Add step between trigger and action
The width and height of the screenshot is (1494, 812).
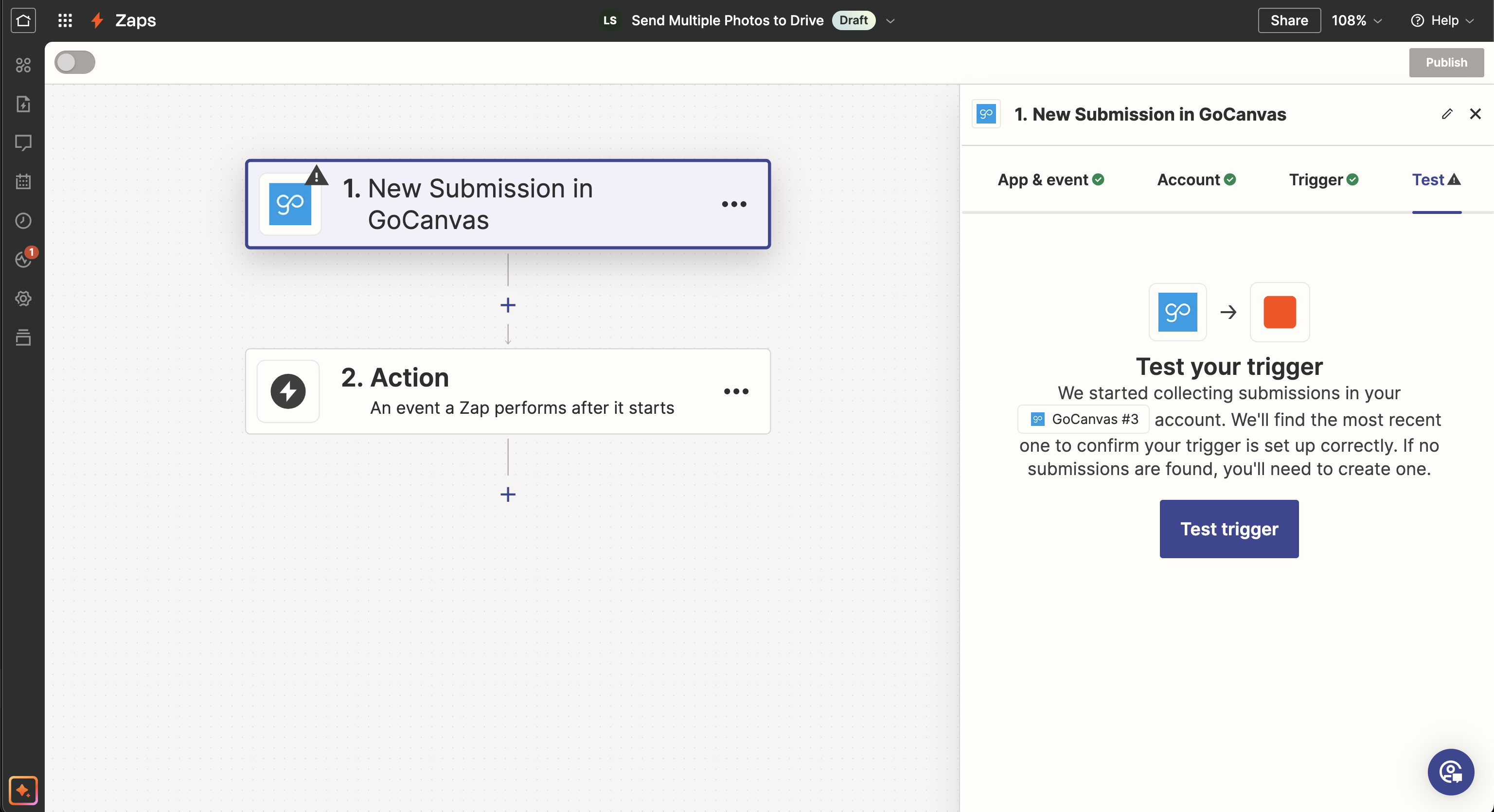[x=508, y=305]
